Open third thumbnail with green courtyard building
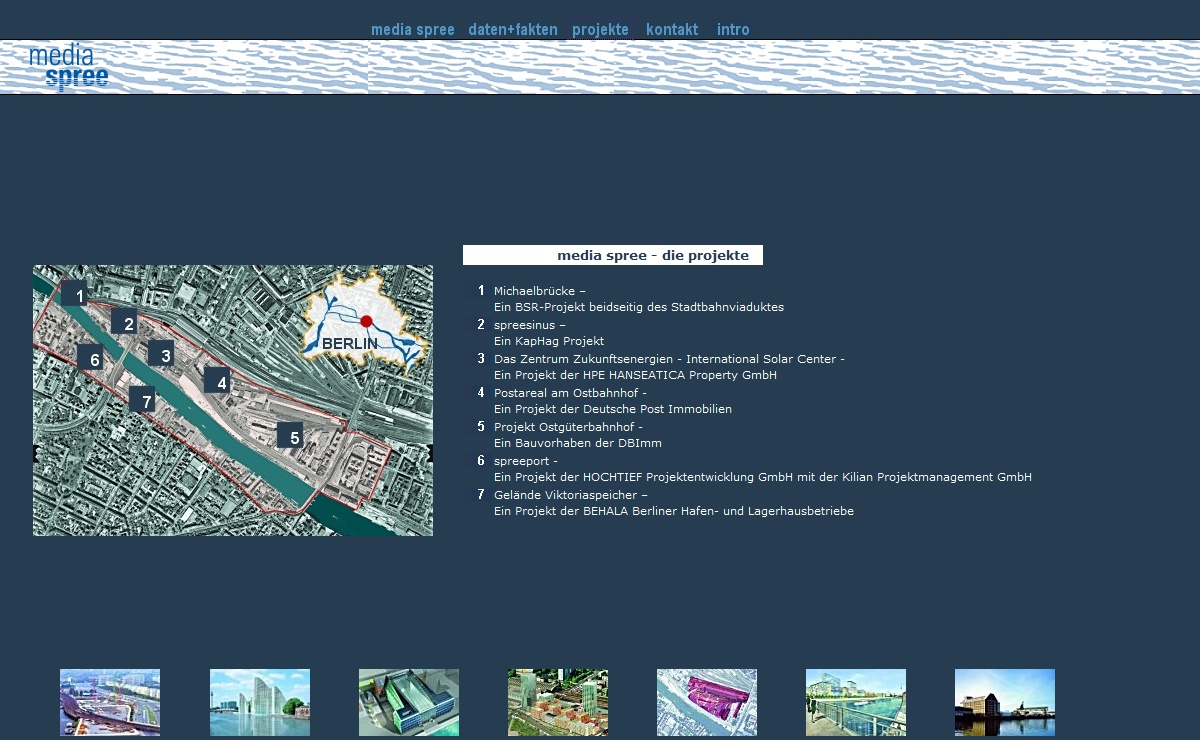The width and height of the screenshot is (1200, 740). [409, 702]
